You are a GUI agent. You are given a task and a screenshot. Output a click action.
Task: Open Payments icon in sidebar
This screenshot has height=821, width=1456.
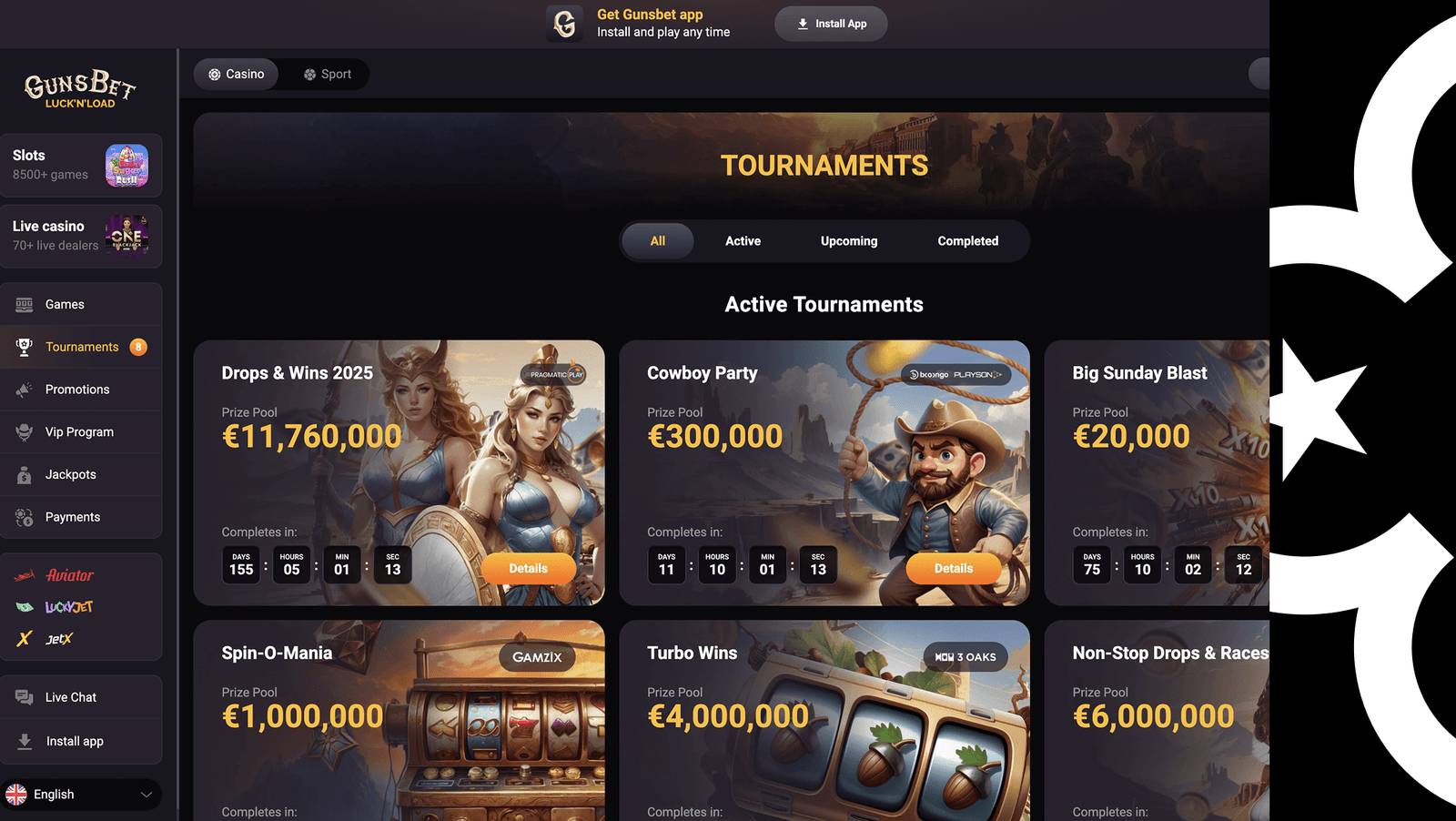[x=25, y=517]
